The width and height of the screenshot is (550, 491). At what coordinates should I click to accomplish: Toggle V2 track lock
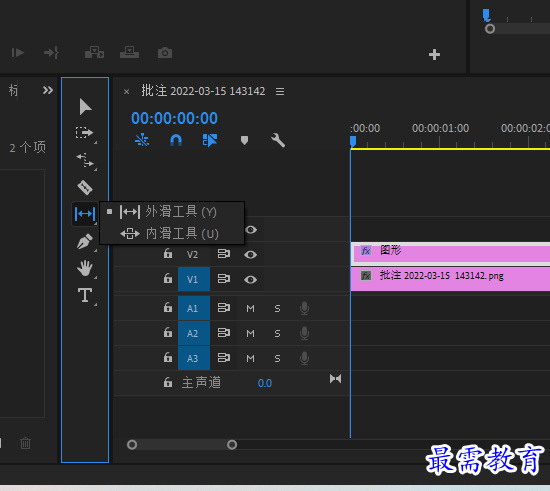(168, 254)
